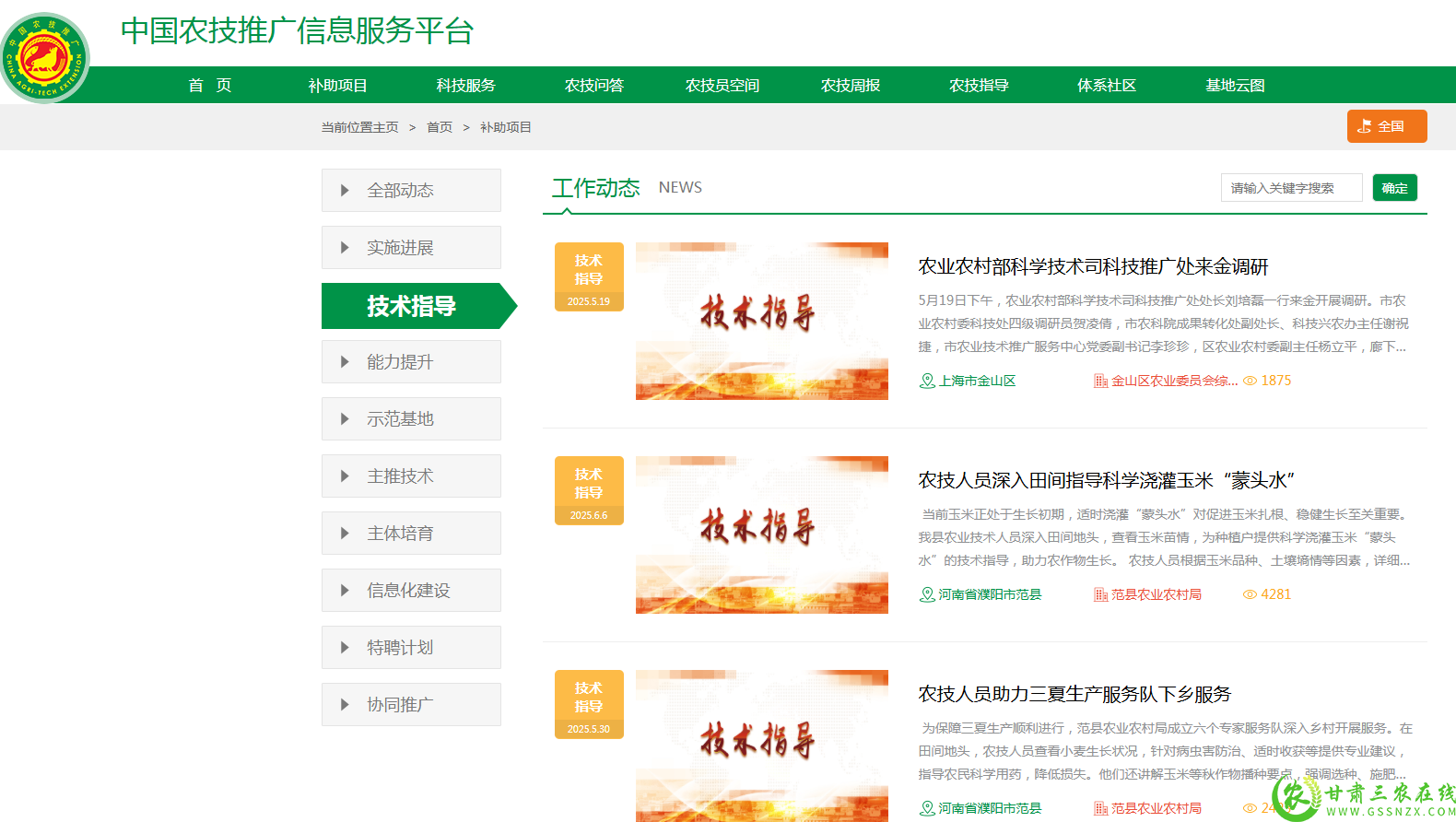Click keyword search input field
Image resolution: width=1456 pixels, height=822 pixels.
click(x=1292, y=188)
